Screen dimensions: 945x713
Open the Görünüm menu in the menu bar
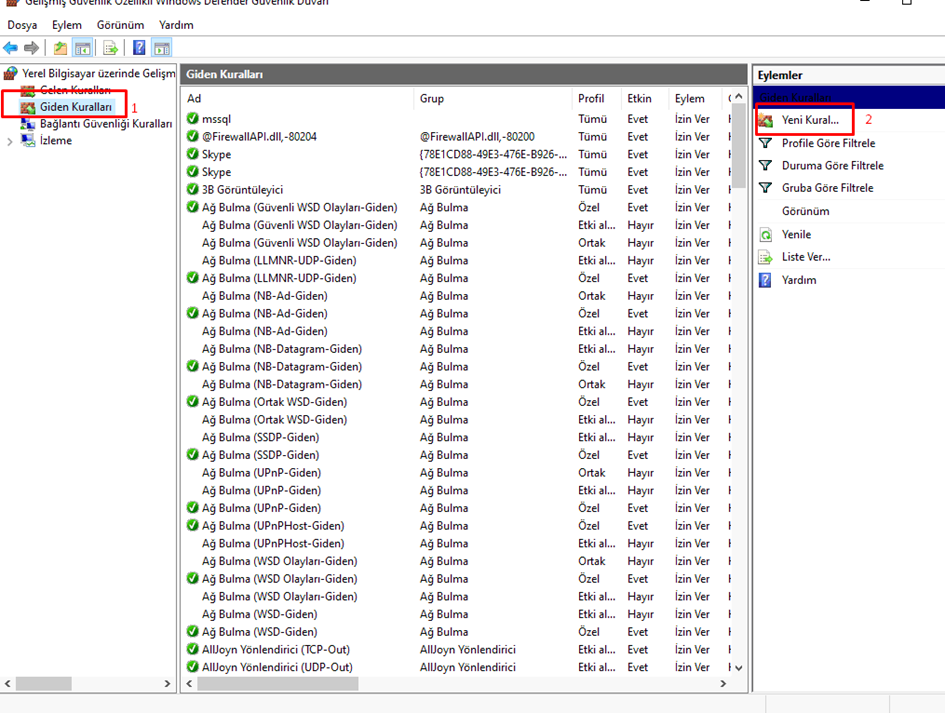pyautogui.click(x=121, y=25)
